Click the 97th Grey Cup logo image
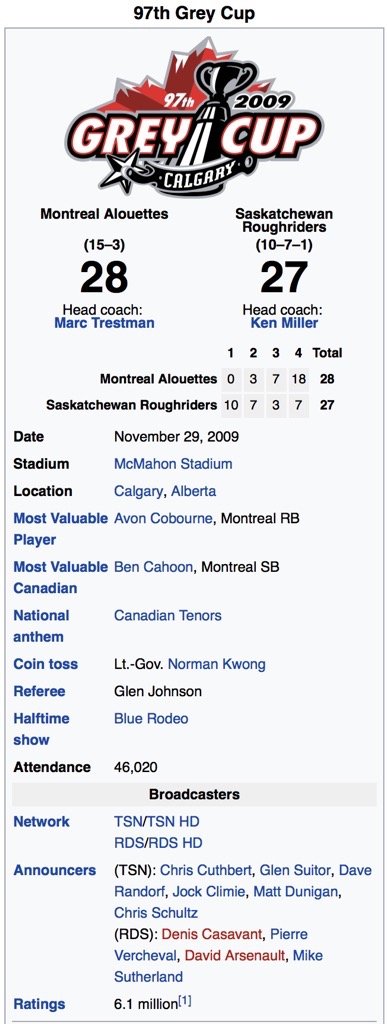 (x=193, y=116)
